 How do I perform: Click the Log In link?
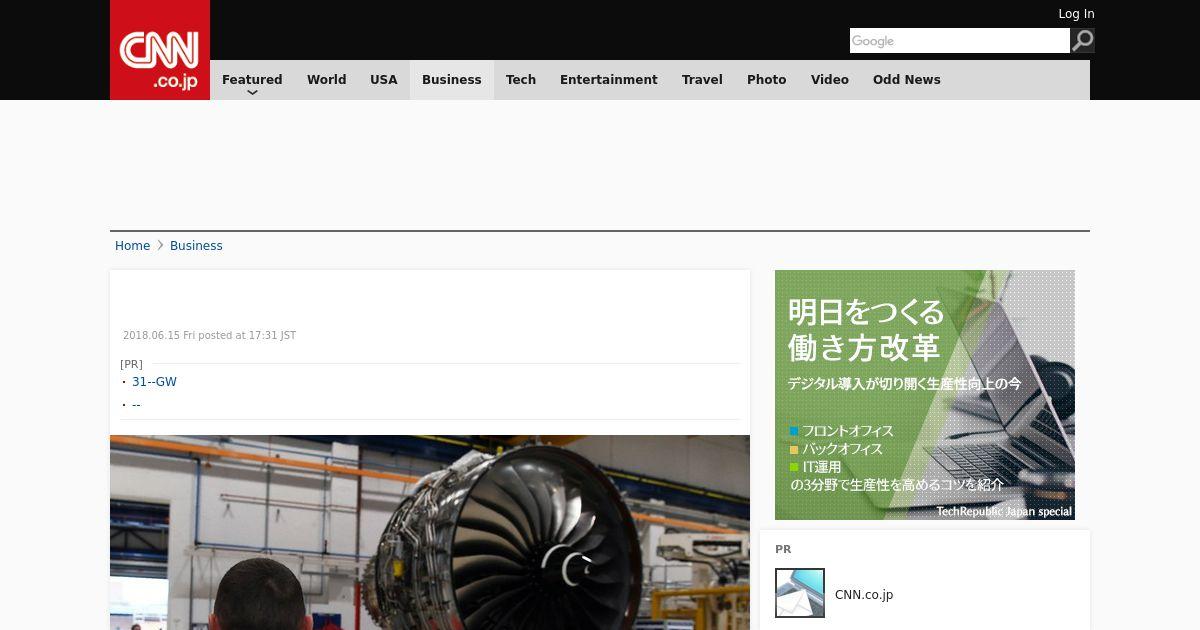coord(1076,14)
